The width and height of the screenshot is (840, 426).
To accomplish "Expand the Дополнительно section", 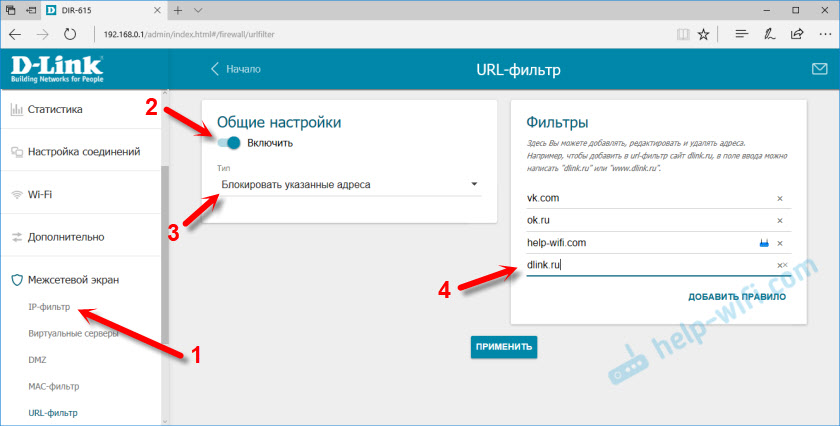I will point(81,237).
